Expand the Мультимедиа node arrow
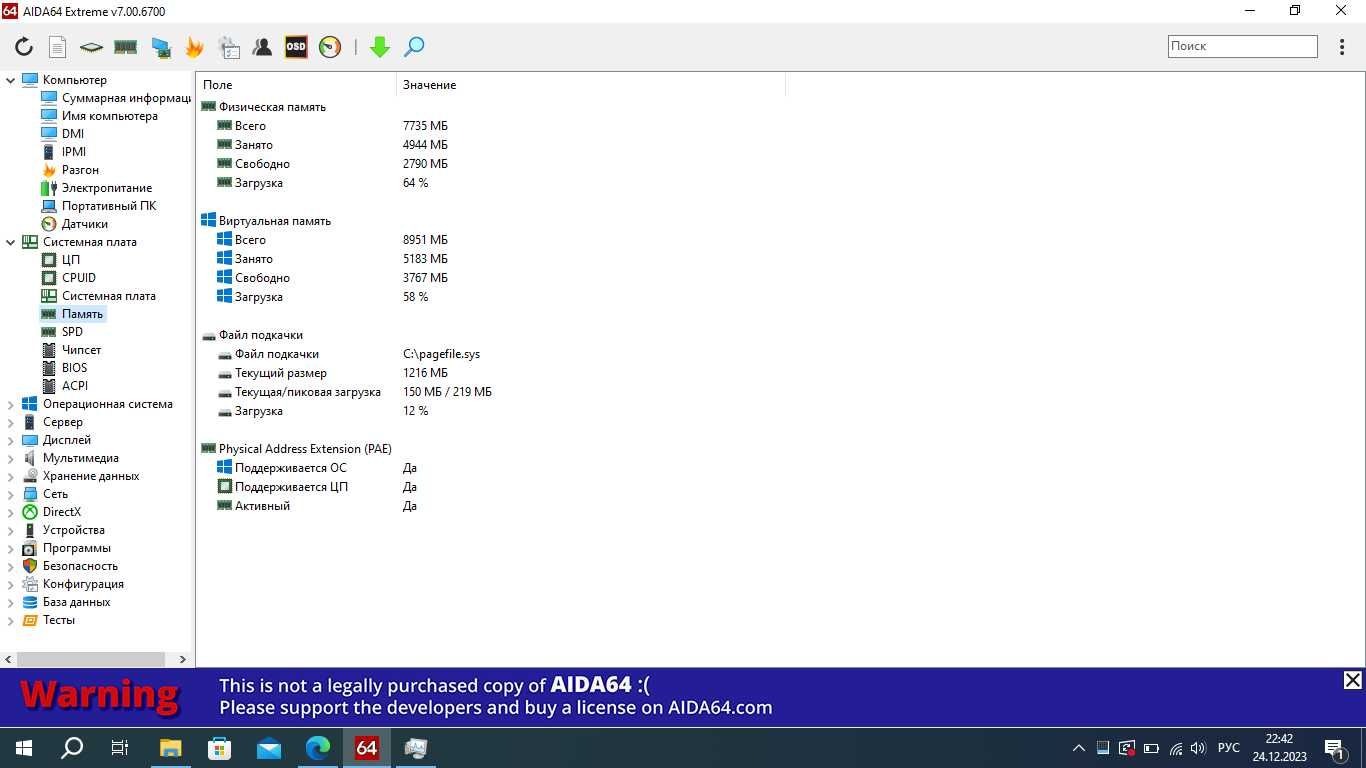1366x768 pixels. click(x=11, y=458)
